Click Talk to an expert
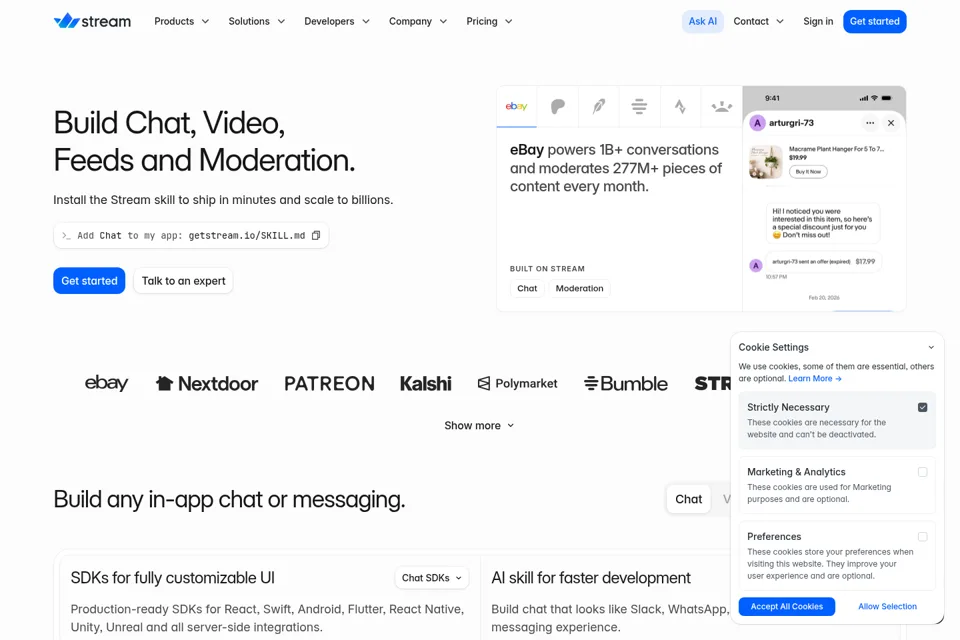Viewport: 960px width, 640px height. [183, 280]
